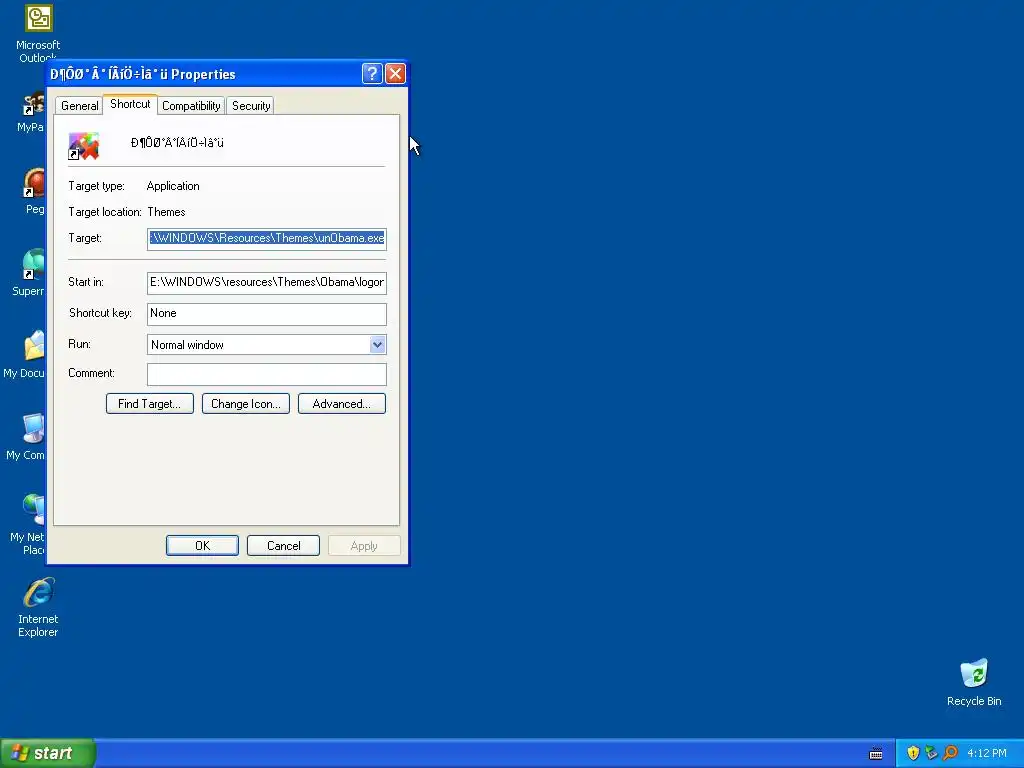Expand the Run dropdown arrow
Viewport: 1024px width, 768px height.
pos(377,345)
